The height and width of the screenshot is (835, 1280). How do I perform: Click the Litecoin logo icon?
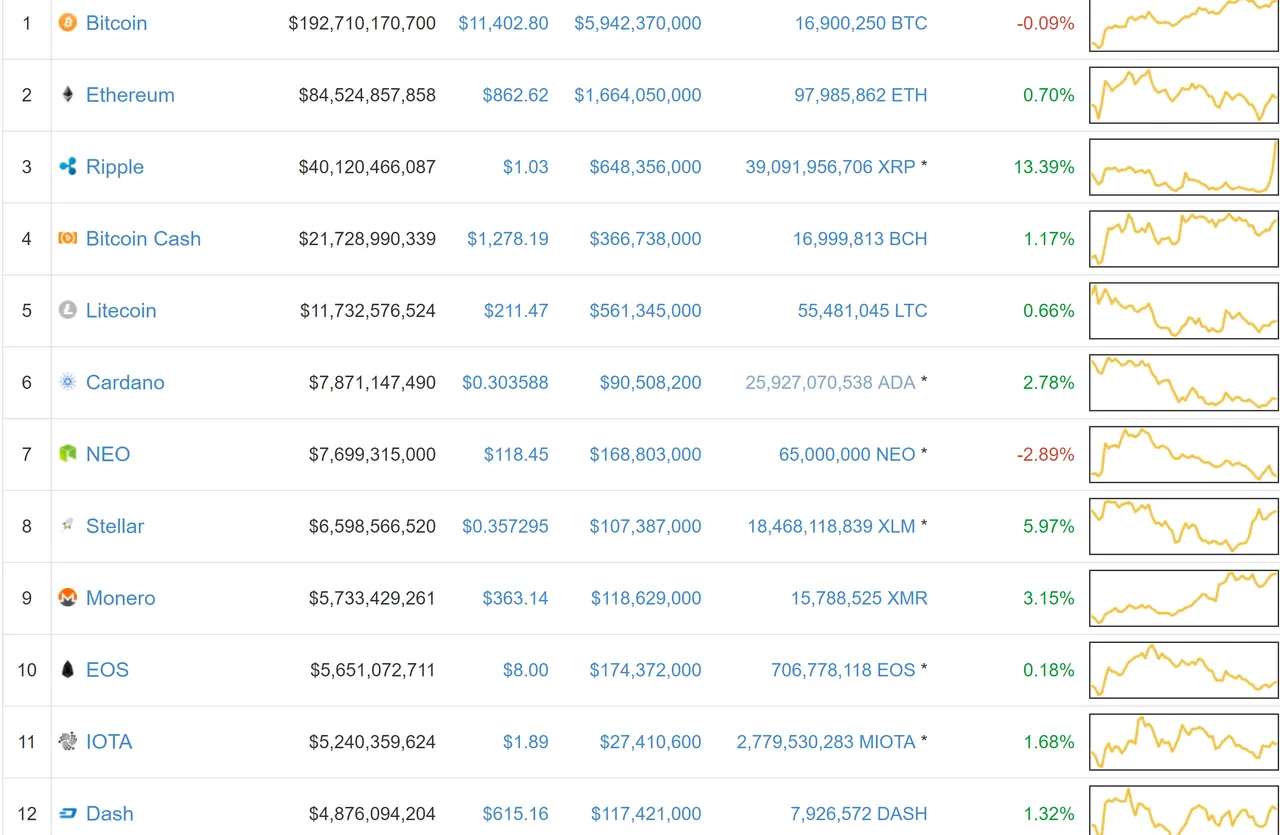coord(67,310)
